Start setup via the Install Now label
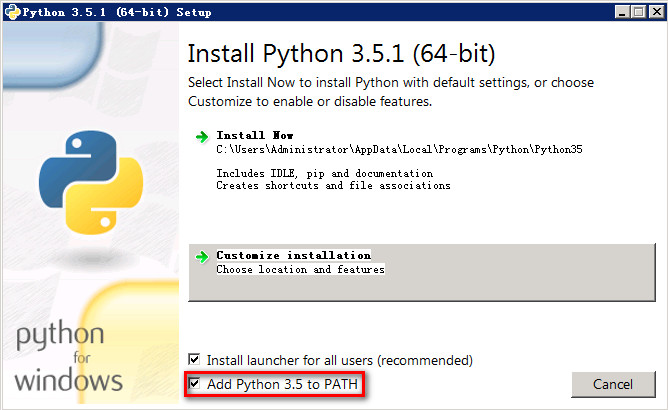 coord(254,135)
